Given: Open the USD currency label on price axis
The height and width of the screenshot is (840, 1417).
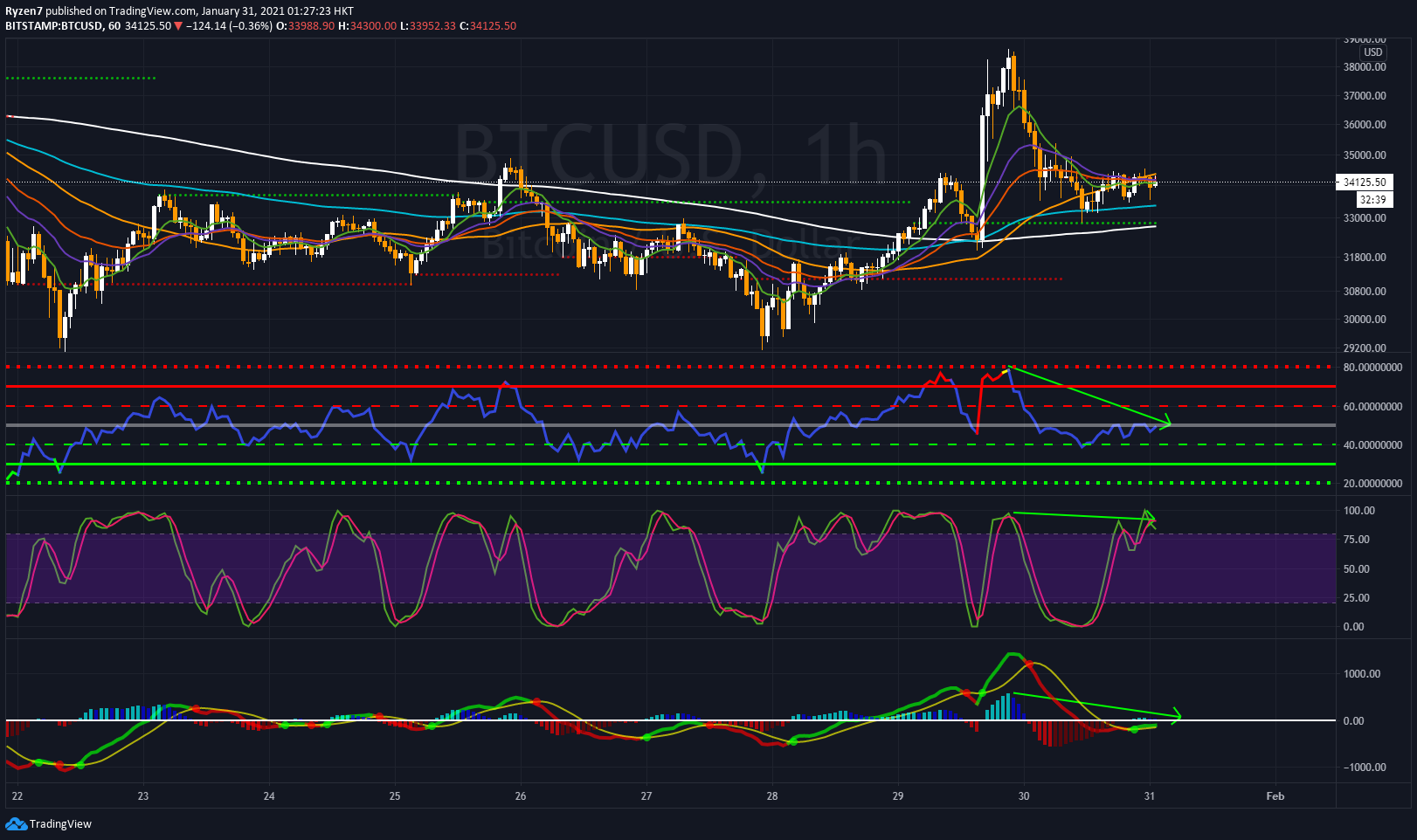Looking at the screenshot, I should coord(1373,52).
